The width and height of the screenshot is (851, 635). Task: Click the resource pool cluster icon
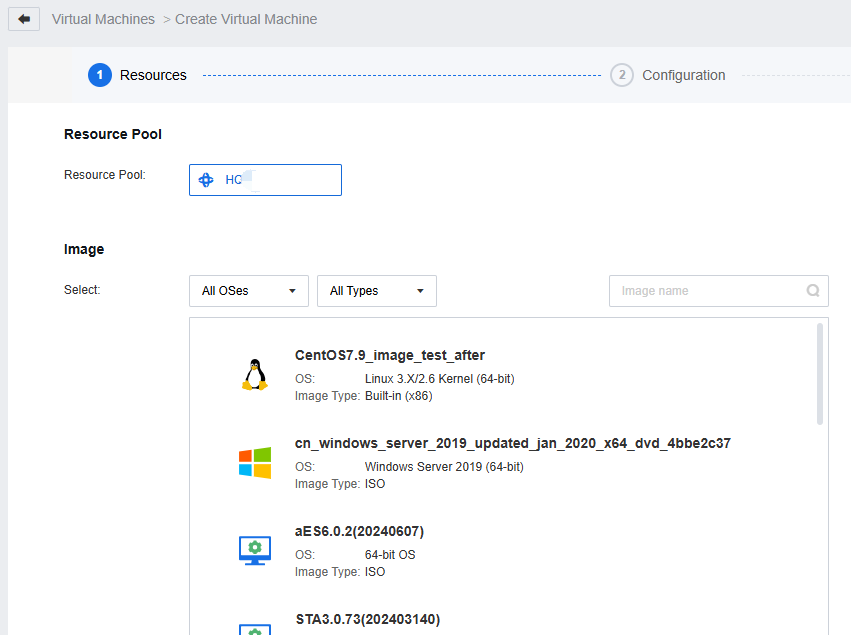coord(206,180)
